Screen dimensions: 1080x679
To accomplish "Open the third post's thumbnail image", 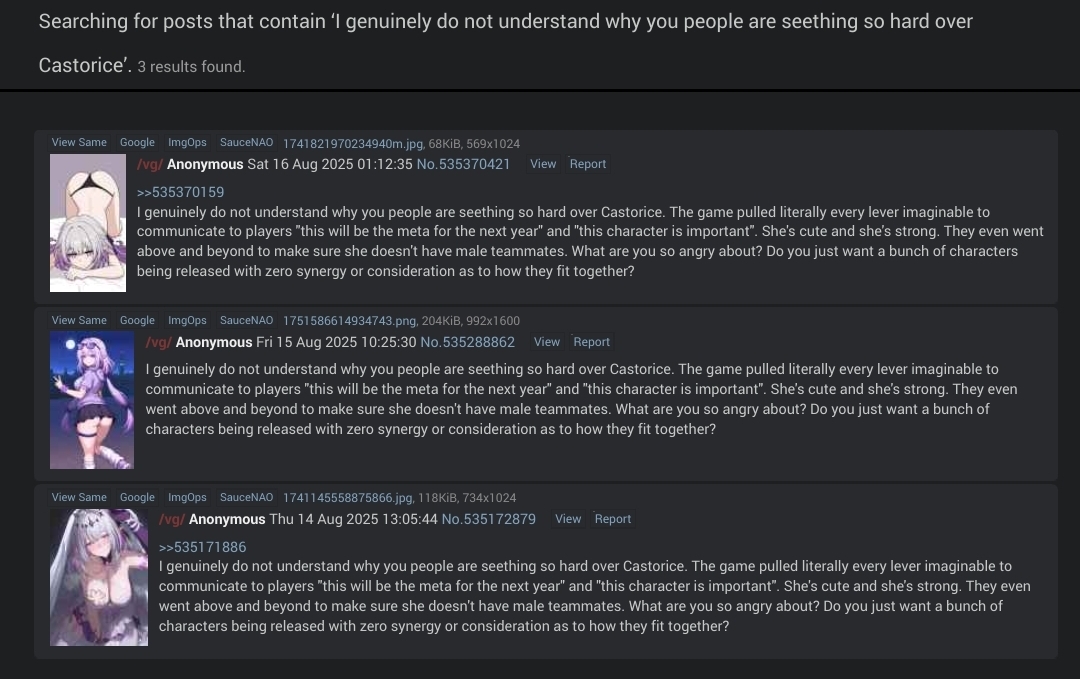I will point(99,577).
